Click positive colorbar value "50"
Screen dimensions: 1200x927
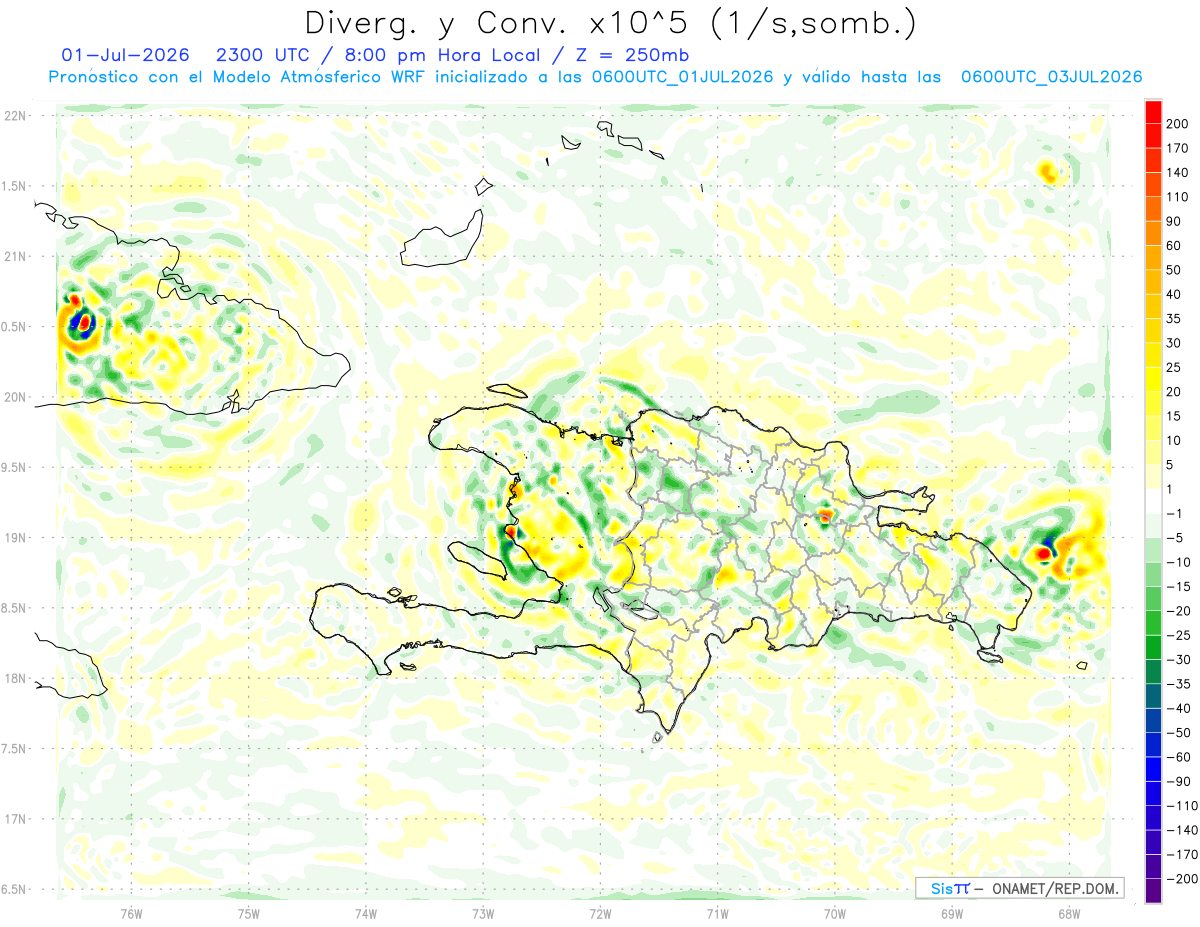tap(1174, 270)
